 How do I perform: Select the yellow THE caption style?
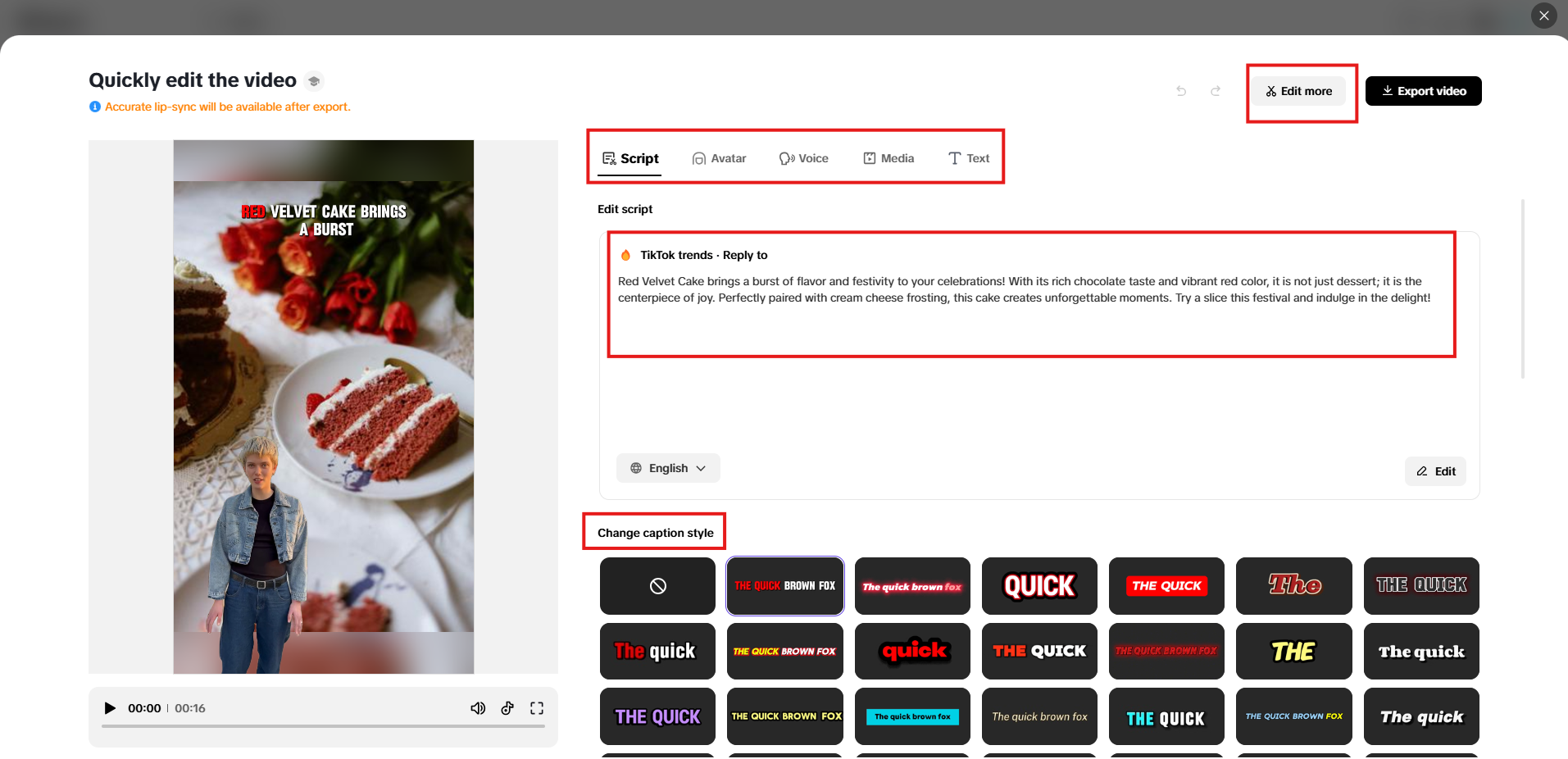(x=1293, y=651)
